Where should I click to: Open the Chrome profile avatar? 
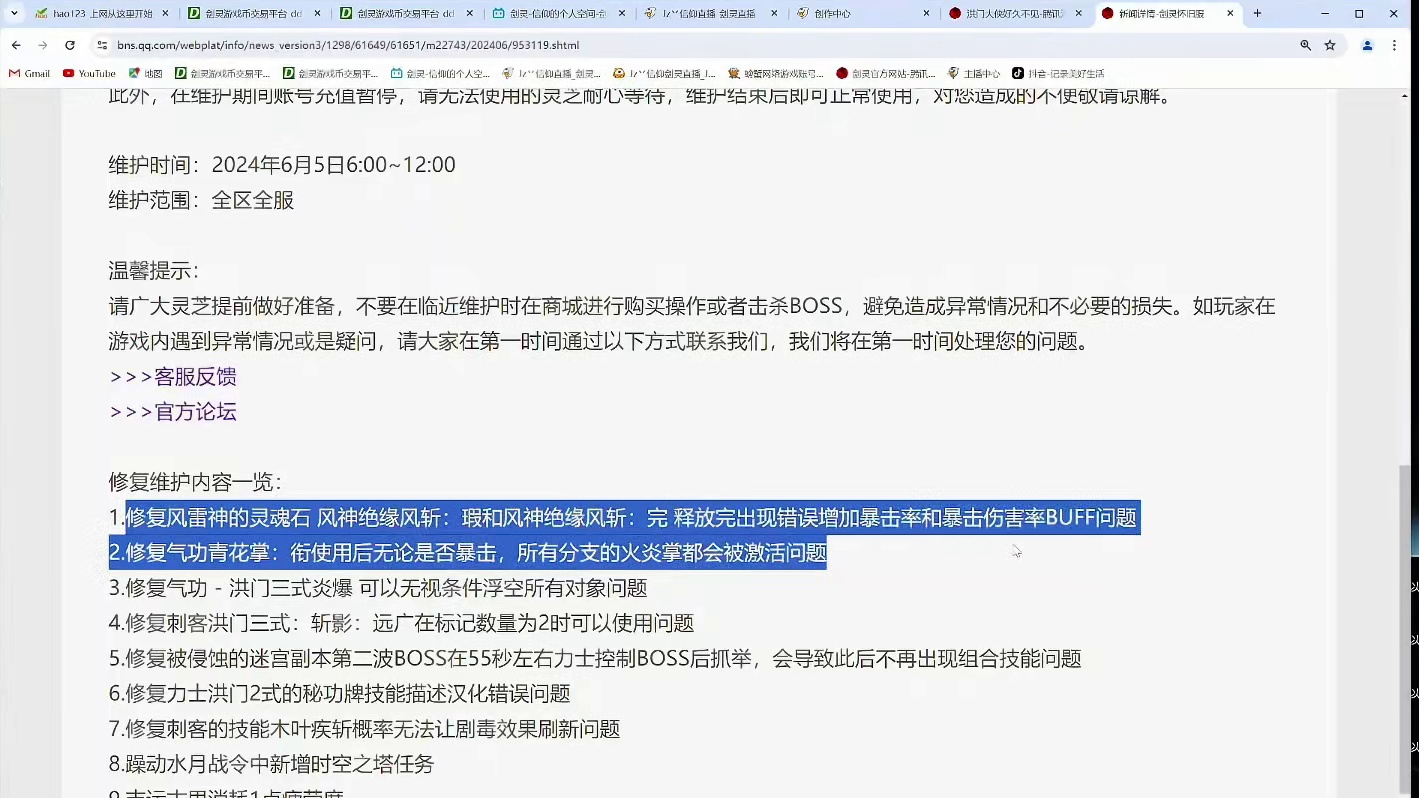(1367, 45)
